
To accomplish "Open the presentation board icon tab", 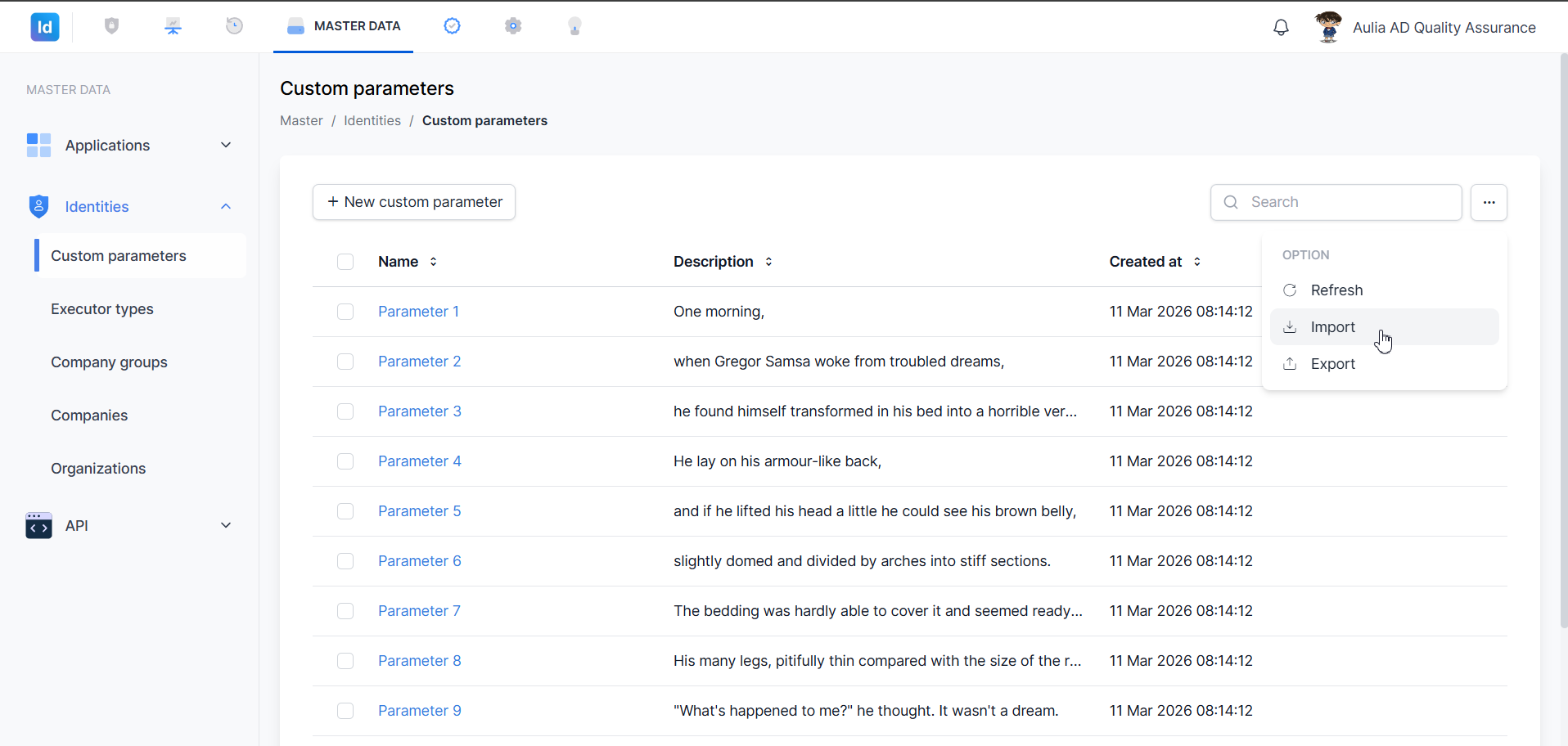I will pyautogui.click(x=173, y=26).
